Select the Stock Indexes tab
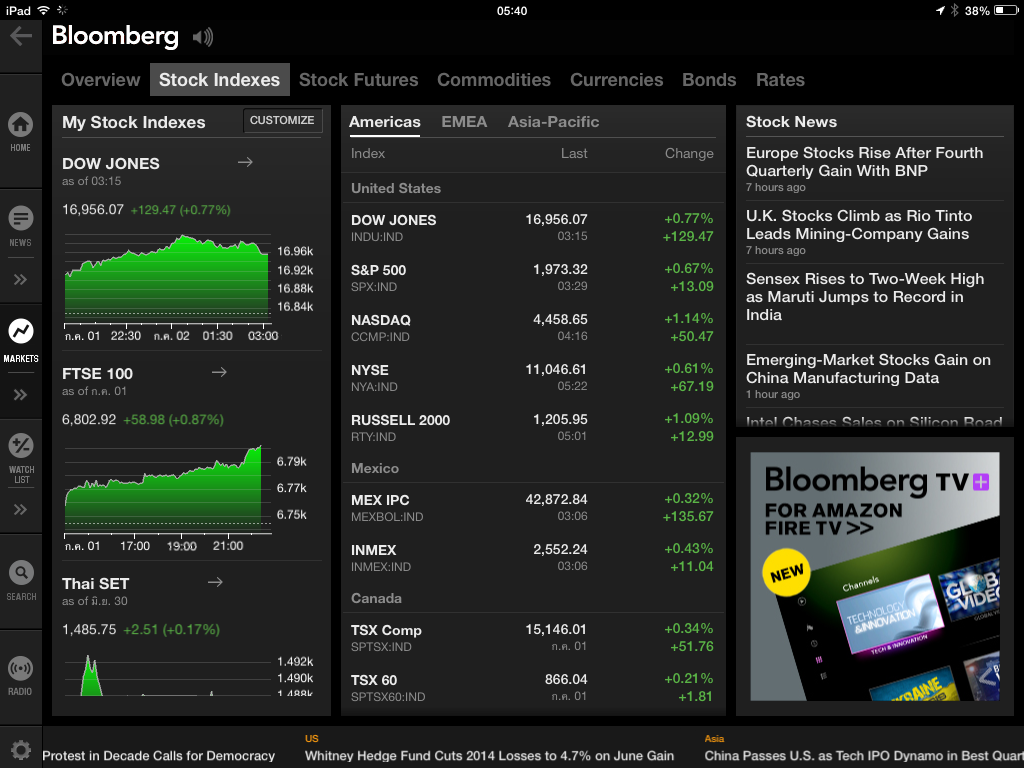 [219, 80]
